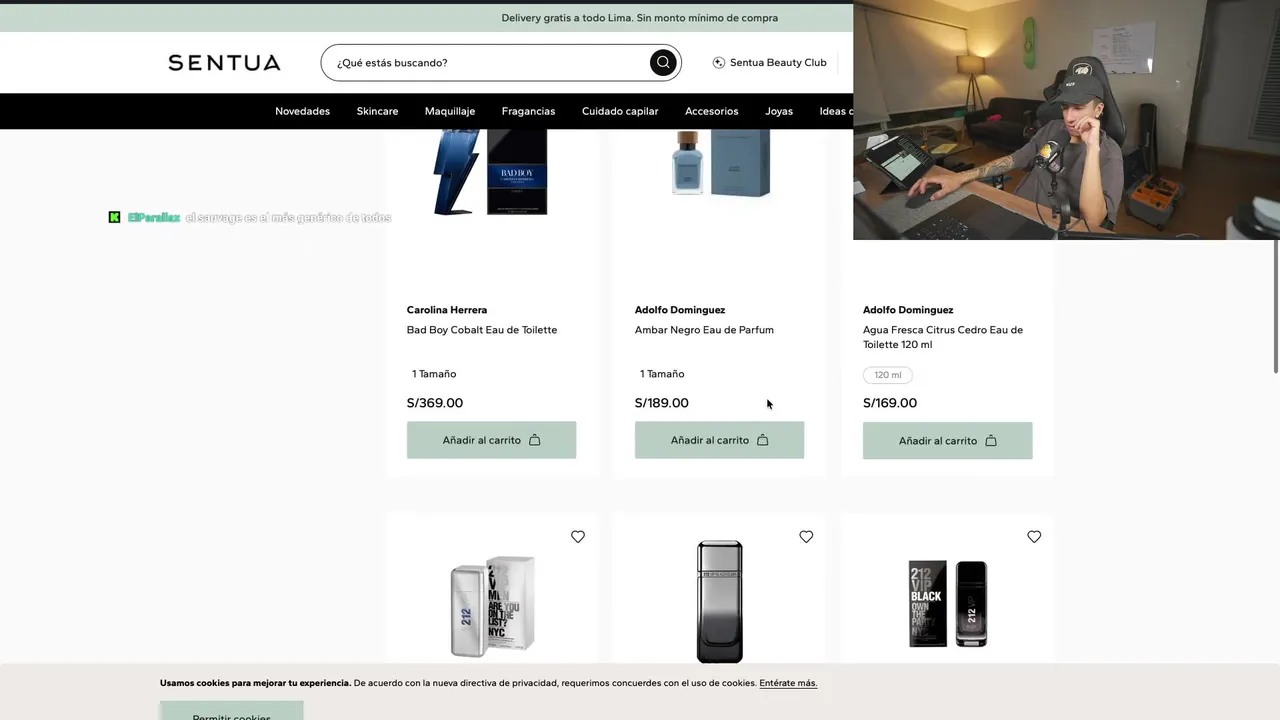Open the Novedades menu
Viewport: 1280px width, 720px height.
point(302,111)
